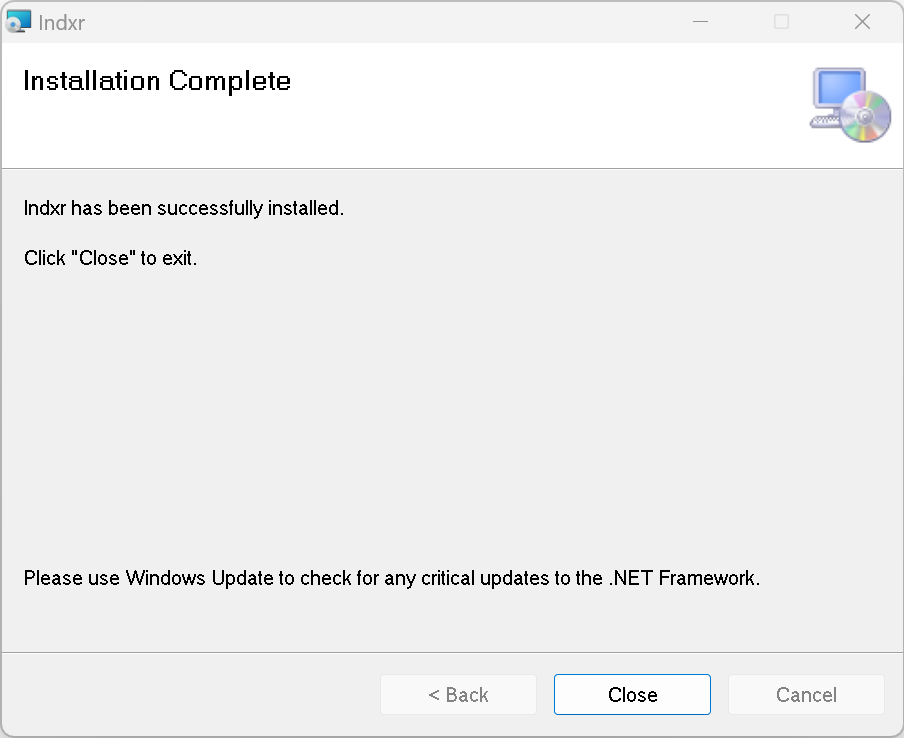
Task: Click the rainbow CD disc in header graphic
Action: 865,116
